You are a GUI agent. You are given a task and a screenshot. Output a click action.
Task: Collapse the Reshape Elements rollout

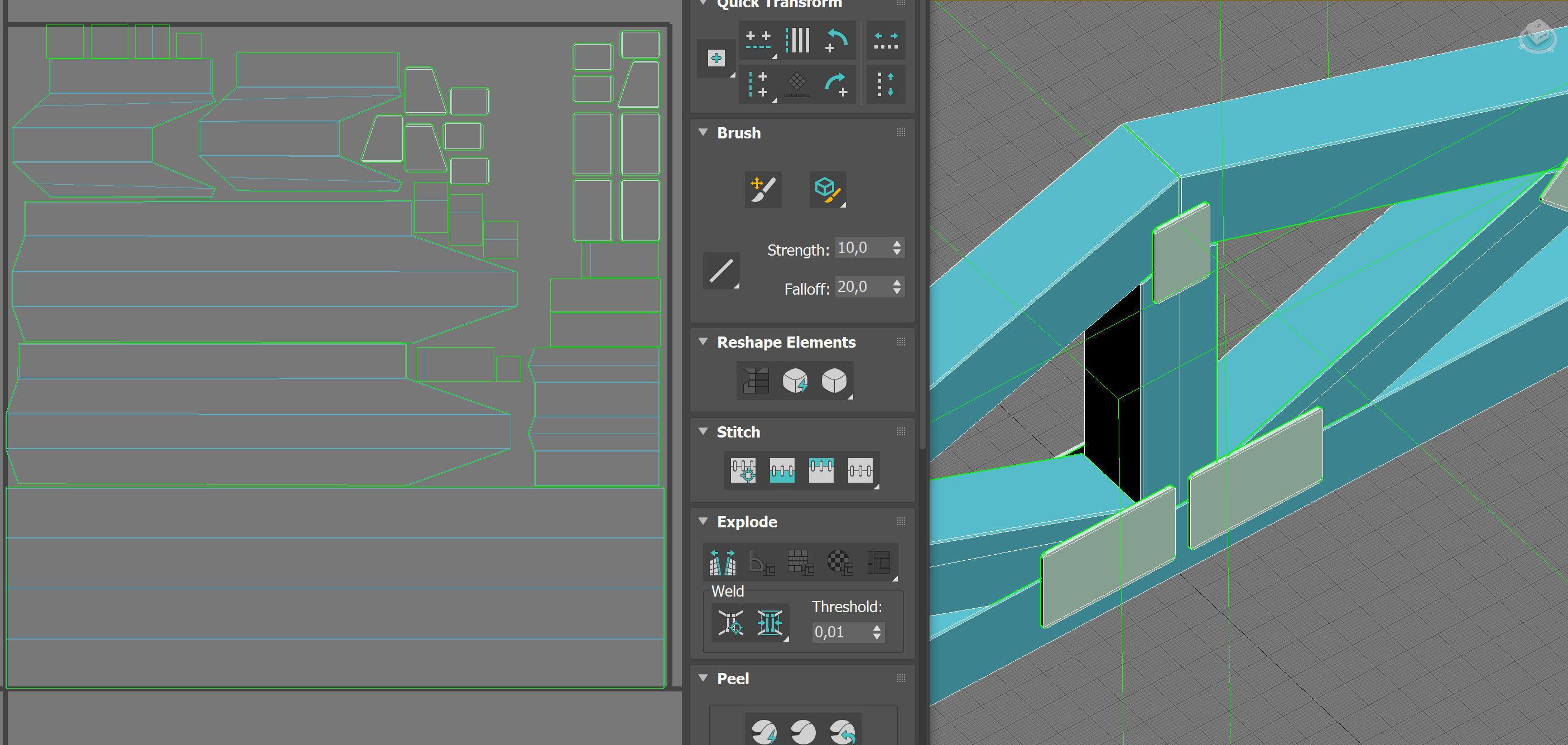[x=703, y=342]
